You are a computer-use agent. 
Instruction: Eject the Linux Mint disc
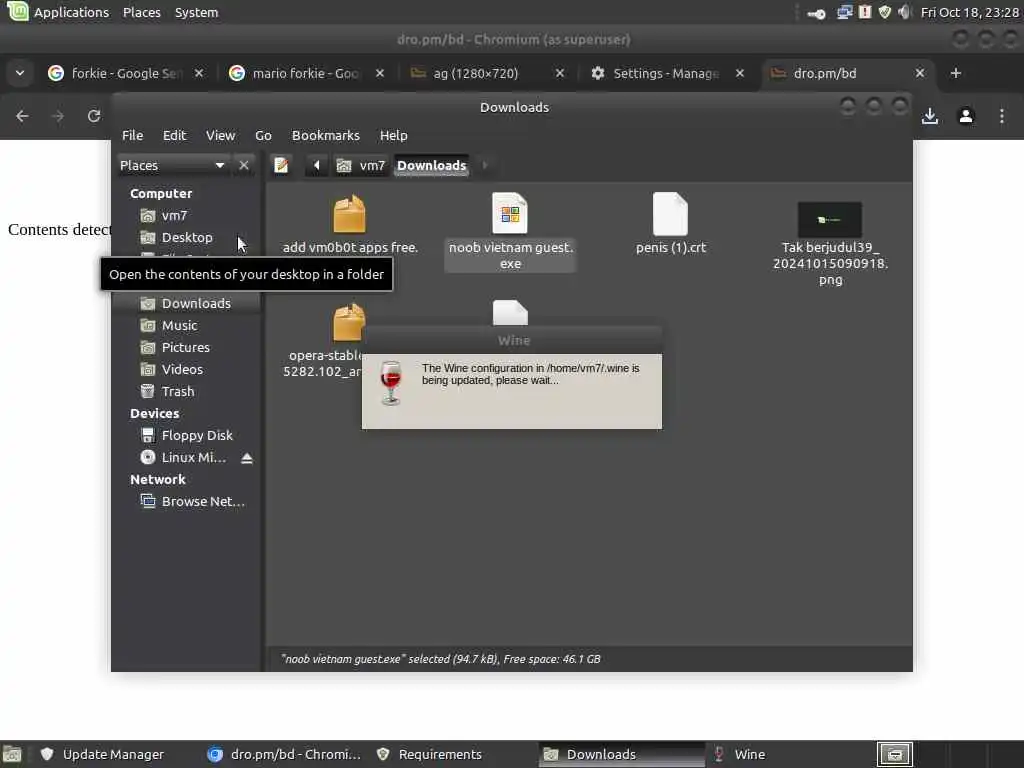click(x=247, y=458)
